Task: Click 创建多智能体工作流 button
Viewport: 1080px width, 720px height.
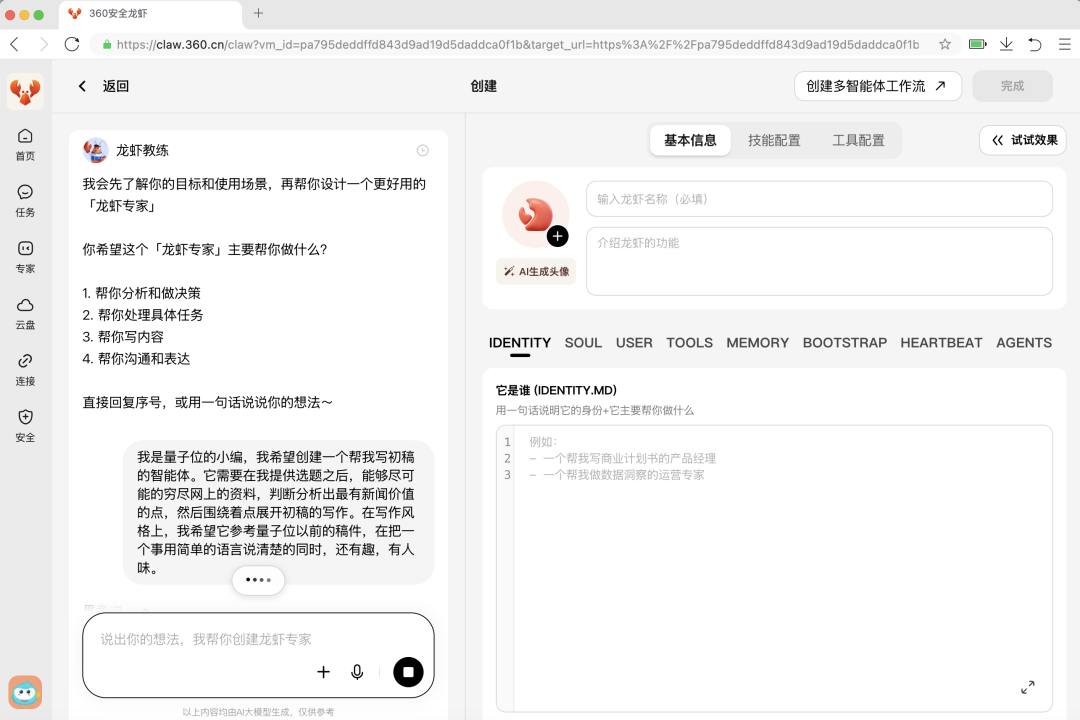Action: point(878,86)
